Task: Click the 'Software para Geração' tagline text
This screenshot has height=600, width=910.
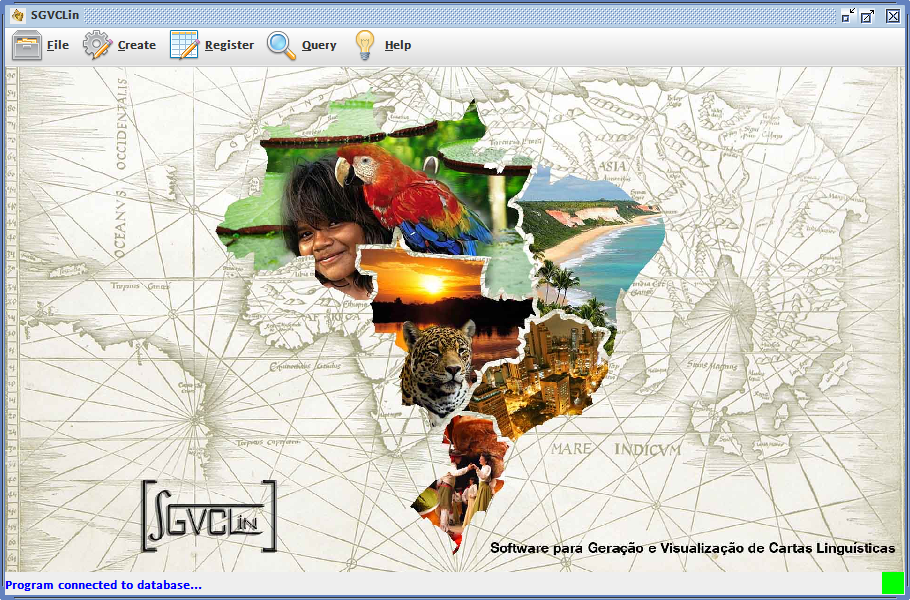Action: (x=692, y=548)
